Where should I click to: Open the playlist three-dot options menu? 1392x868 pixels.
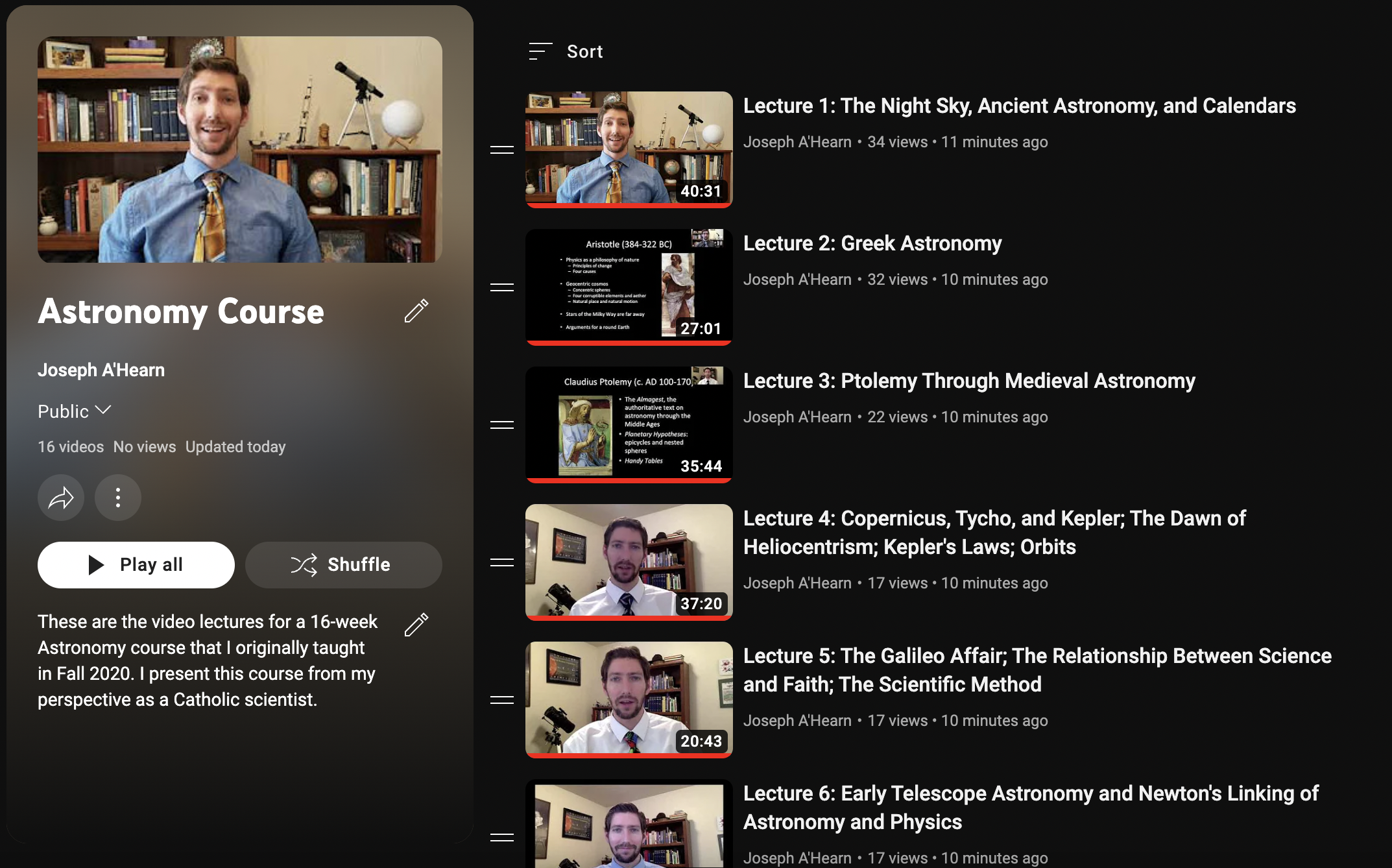(118, 498)
